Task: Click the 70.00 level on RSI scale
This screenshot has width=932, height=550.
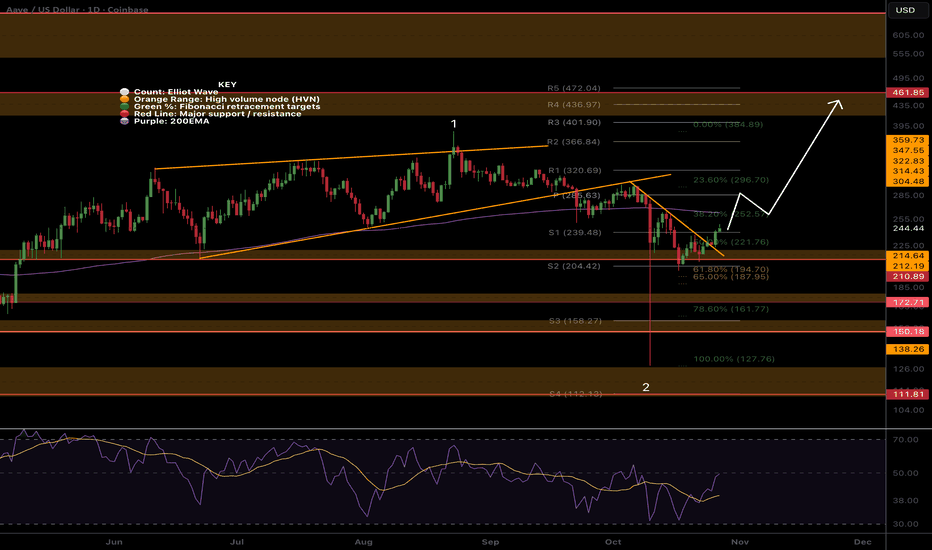Action: pos(905,439)
